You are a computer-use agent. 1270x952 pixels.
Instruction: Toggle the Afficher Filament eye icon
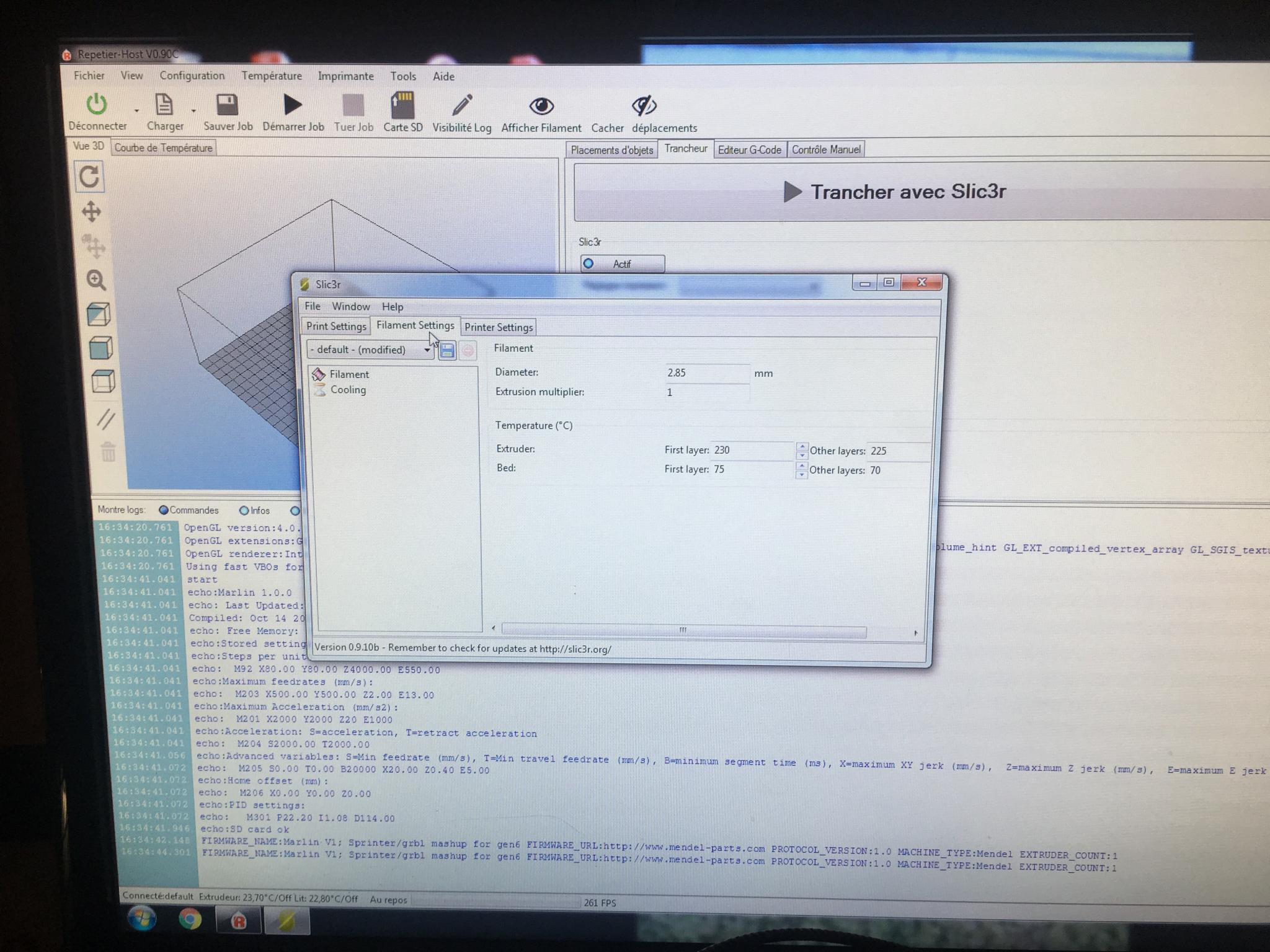coord(541,106)
